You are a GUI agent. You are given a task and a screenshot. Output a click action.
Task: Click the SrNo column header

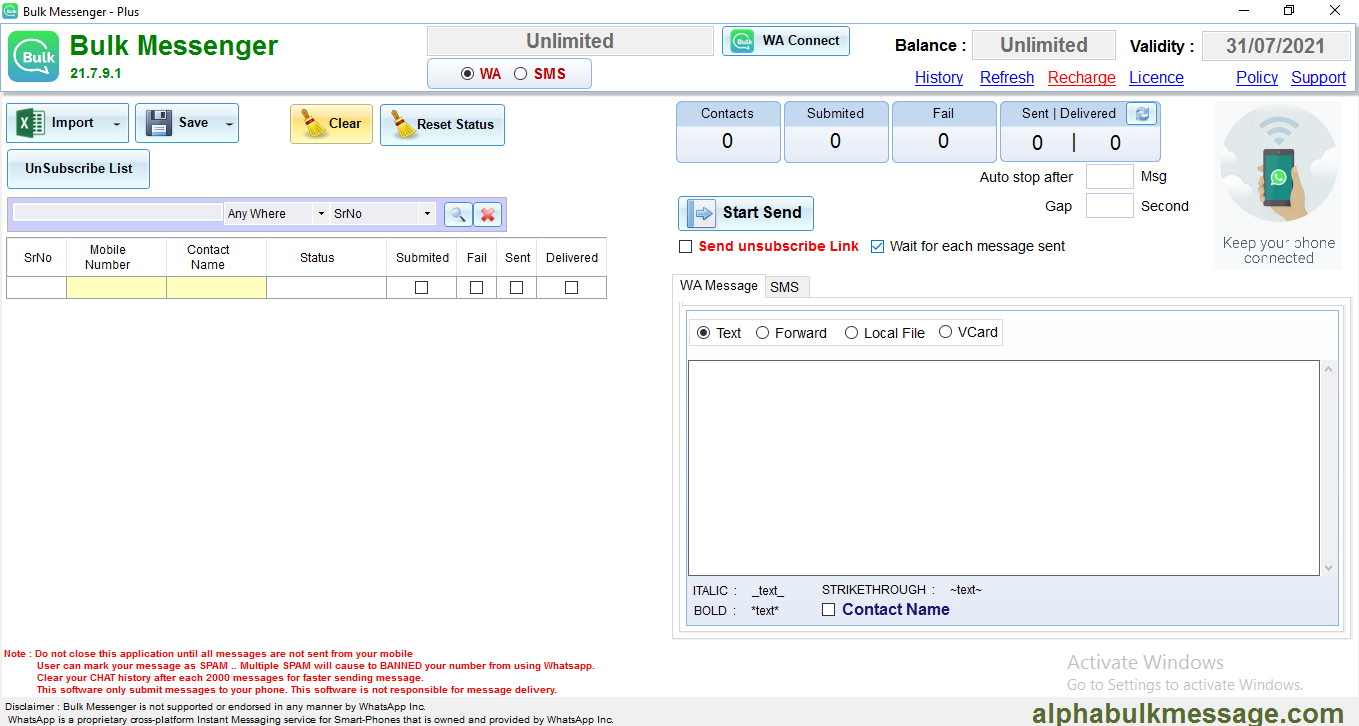click(x=37, y=258)
